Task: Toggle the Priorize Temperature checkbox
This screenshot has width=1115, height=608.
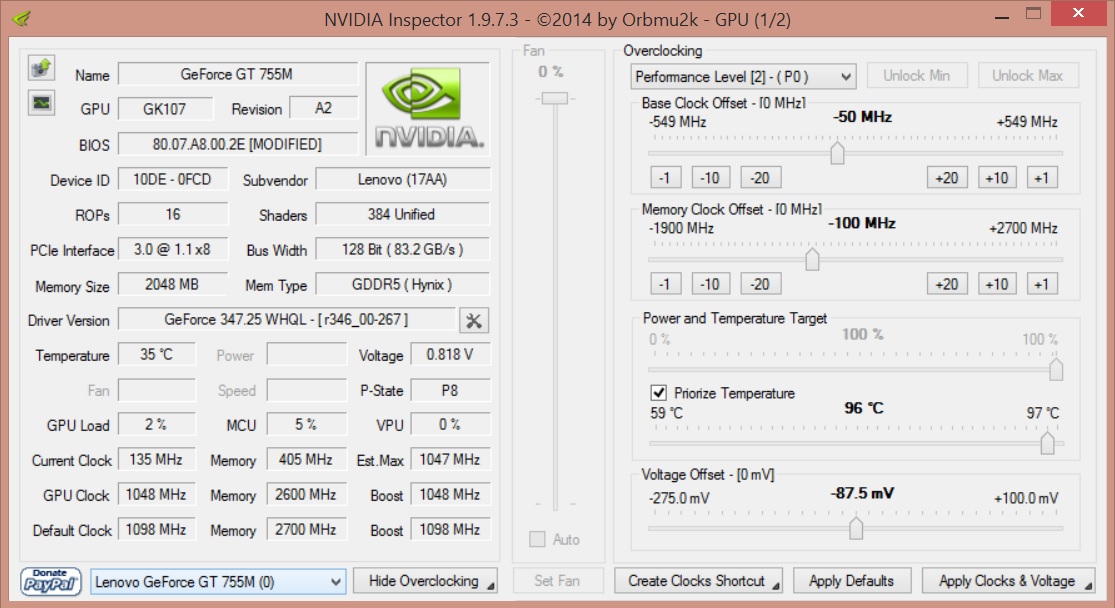Action: coord(658,393)
